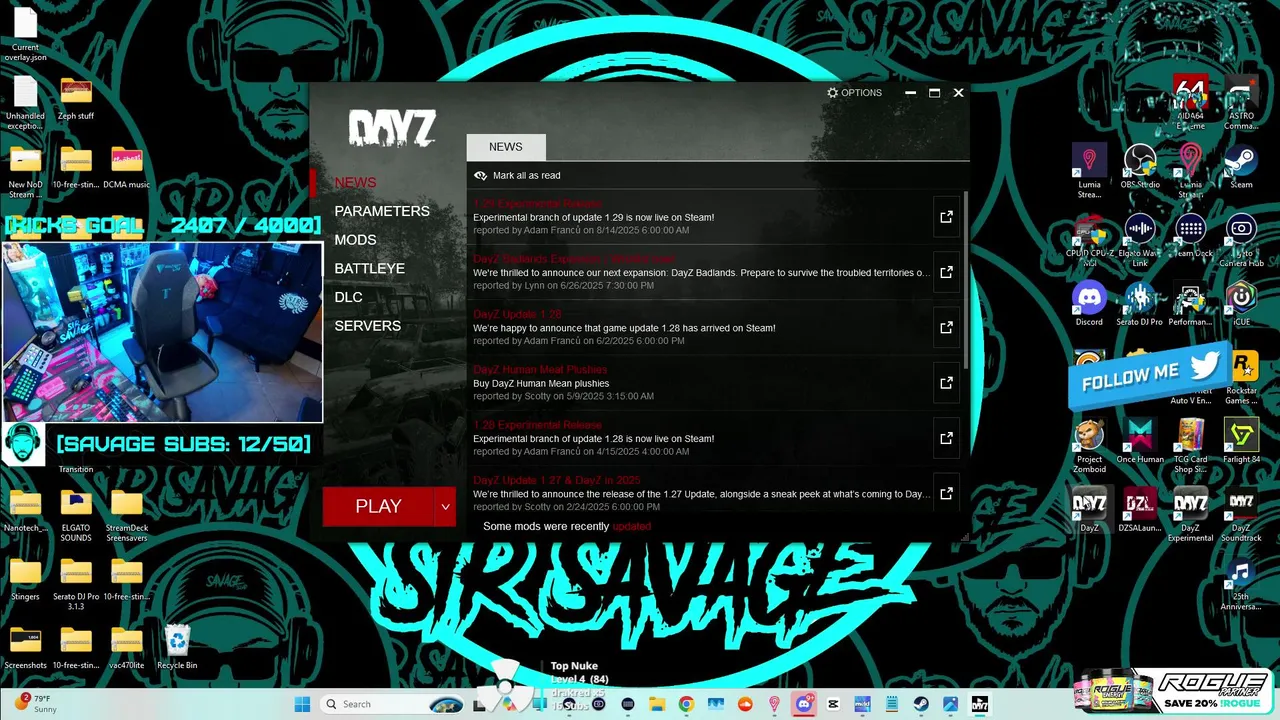
Task: Open the launcher Options gear menu
Action: [x=854, y=93]
